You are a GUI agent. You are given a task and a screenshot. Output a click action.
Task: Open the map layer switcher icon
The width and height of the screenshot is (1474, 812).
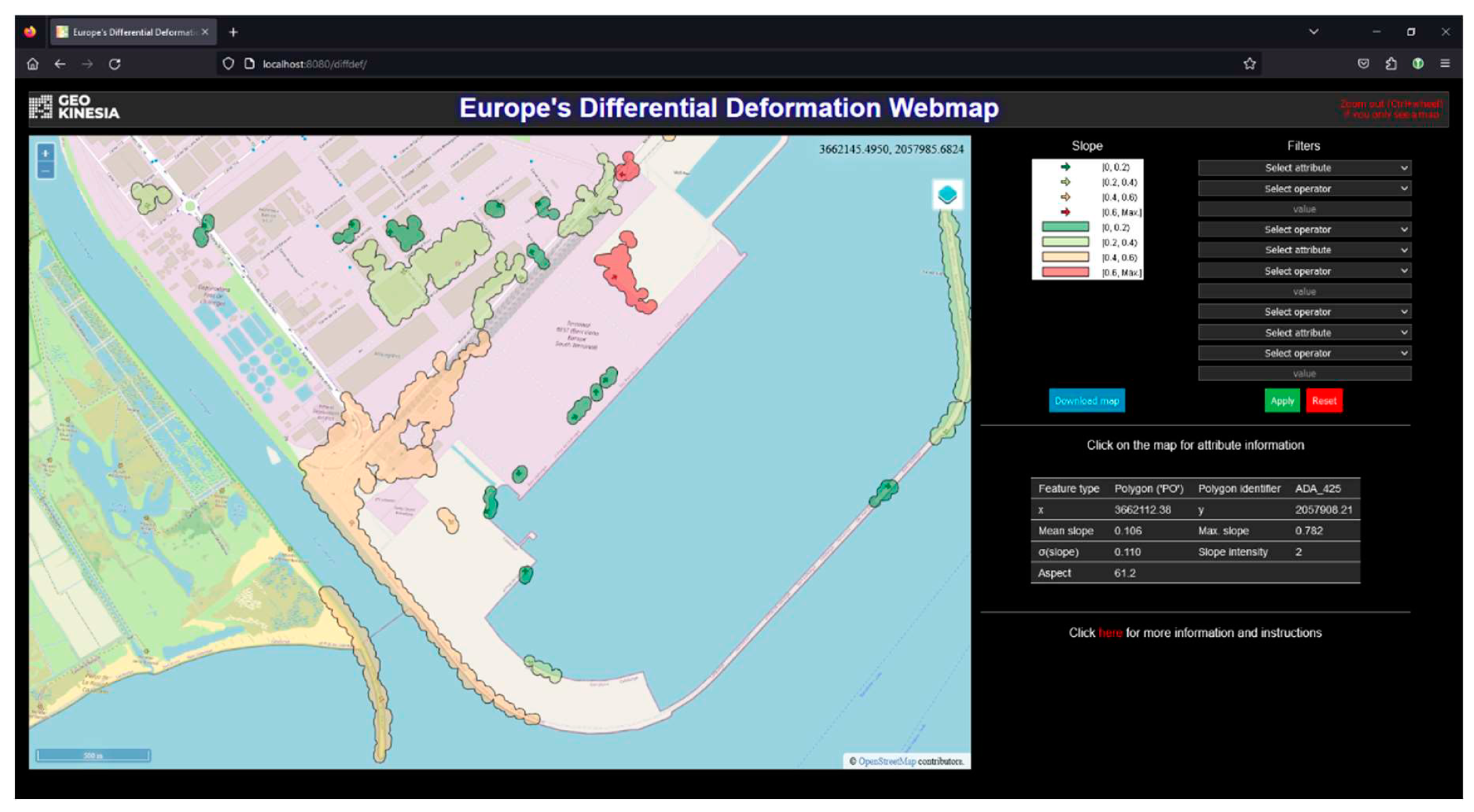click(947, 195)
